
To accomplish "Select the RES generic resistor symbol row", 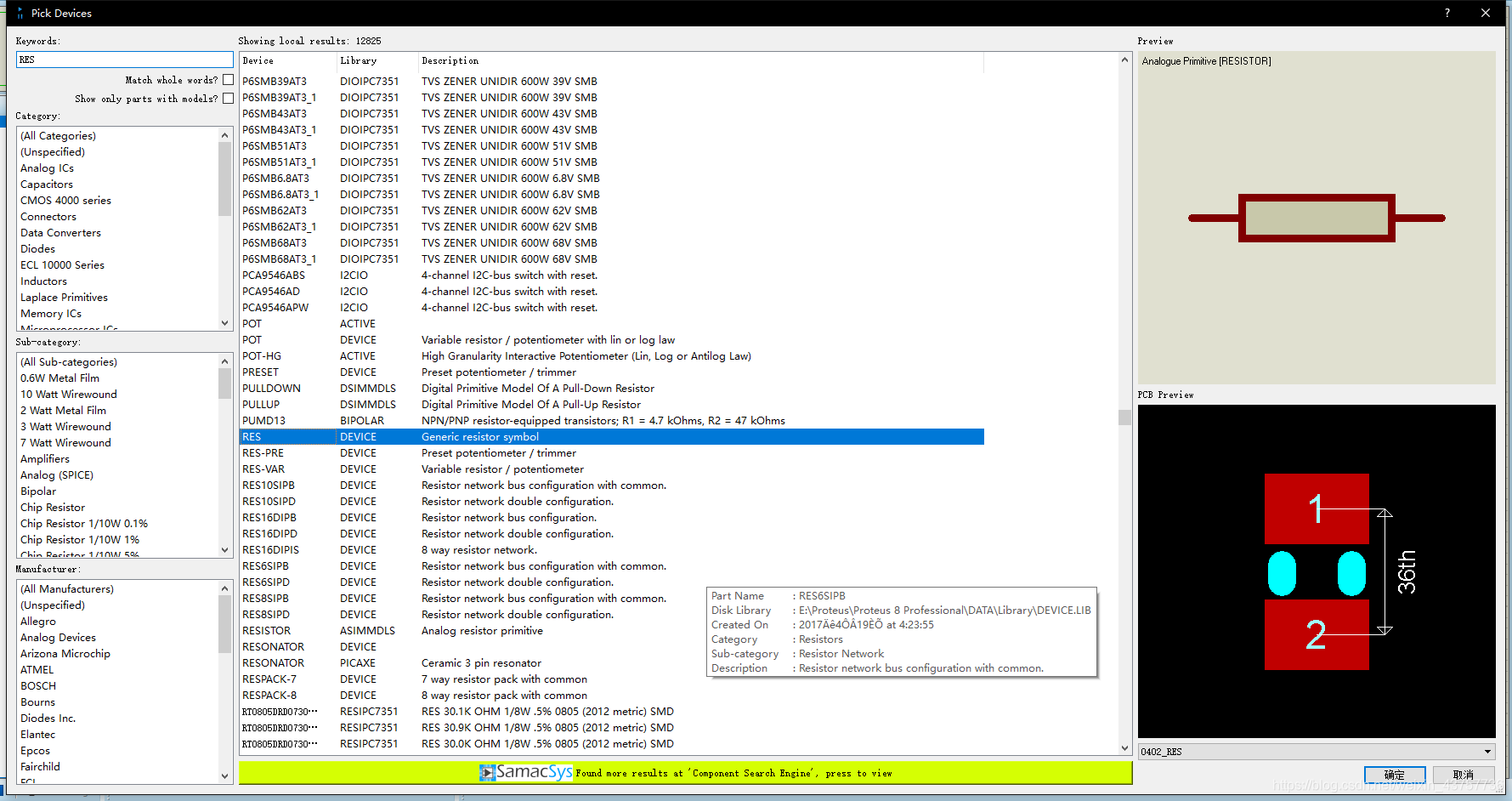I will pos(612,436).
